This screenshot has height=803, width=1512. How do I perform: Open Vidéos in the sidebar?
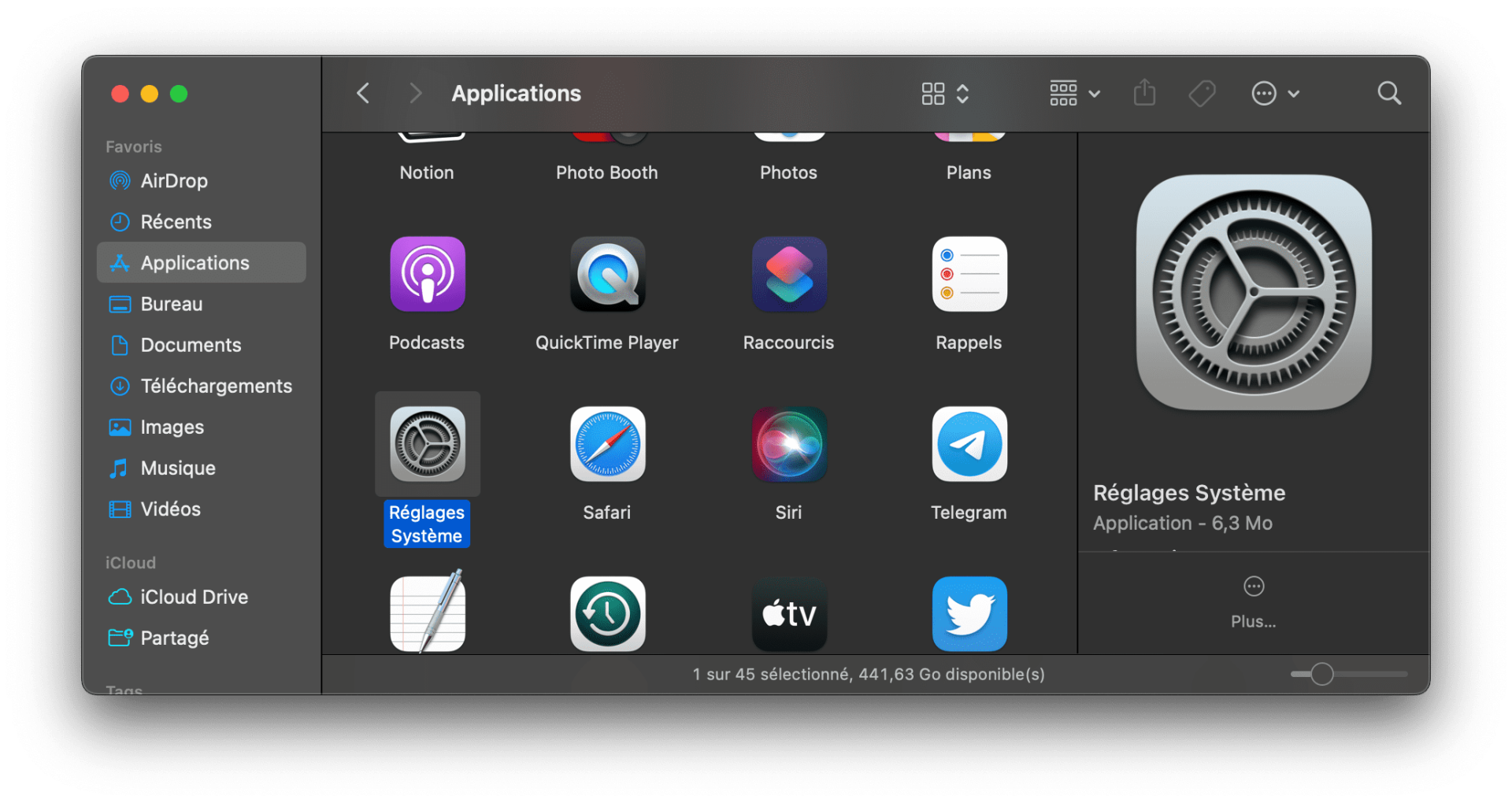pyautogui.click(x=202, y=508)
